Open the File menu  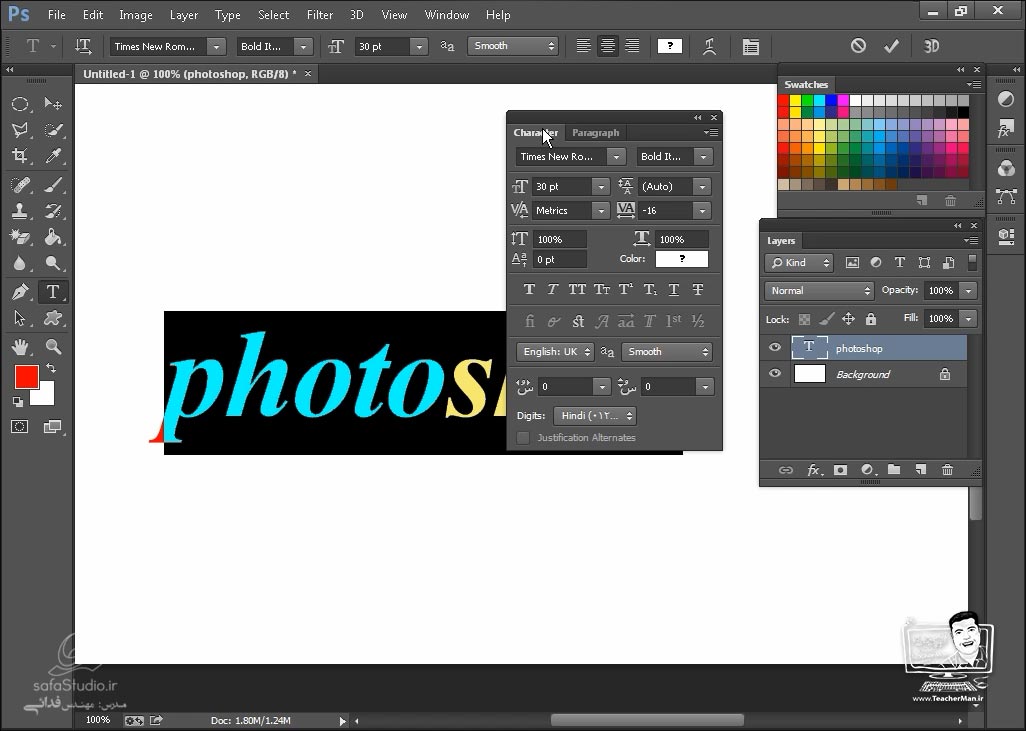coord(56,14)
